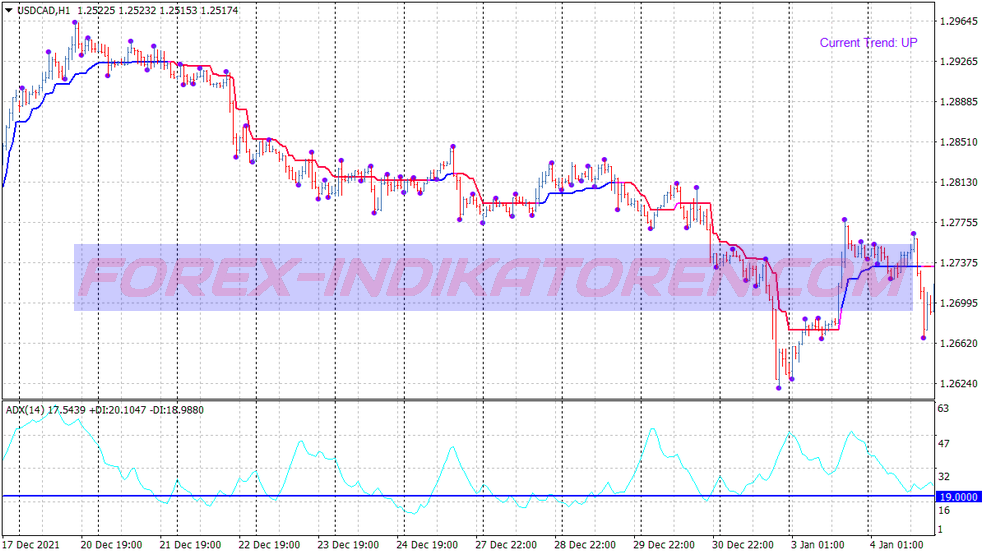Select the price scale value 1.29645
Viewport: 987px width, 555px height.
pyautogui.click(x=959, y=21)
